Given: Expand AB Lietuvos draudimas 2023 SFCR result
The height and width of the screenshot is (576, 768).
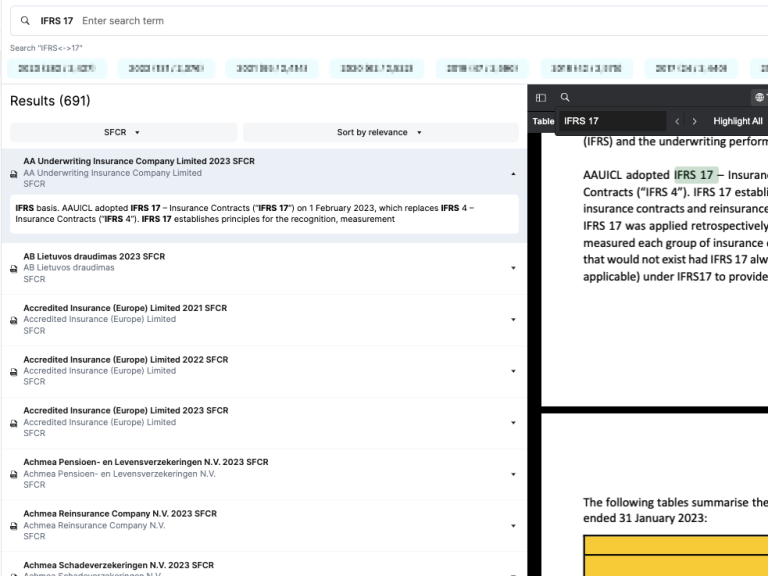Looking at the screenshot, I should tap(513, 268).
